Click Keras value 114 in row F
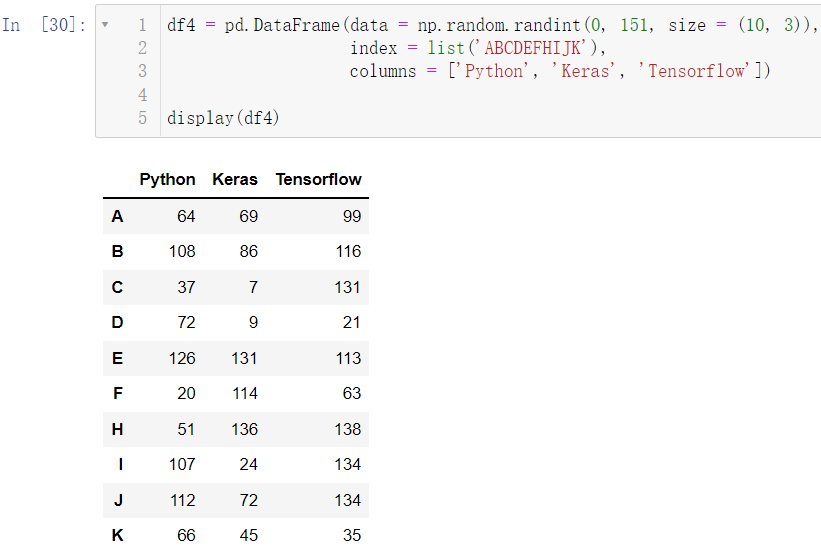The height and width of the screenshot is (551, 821). point(245,393)
